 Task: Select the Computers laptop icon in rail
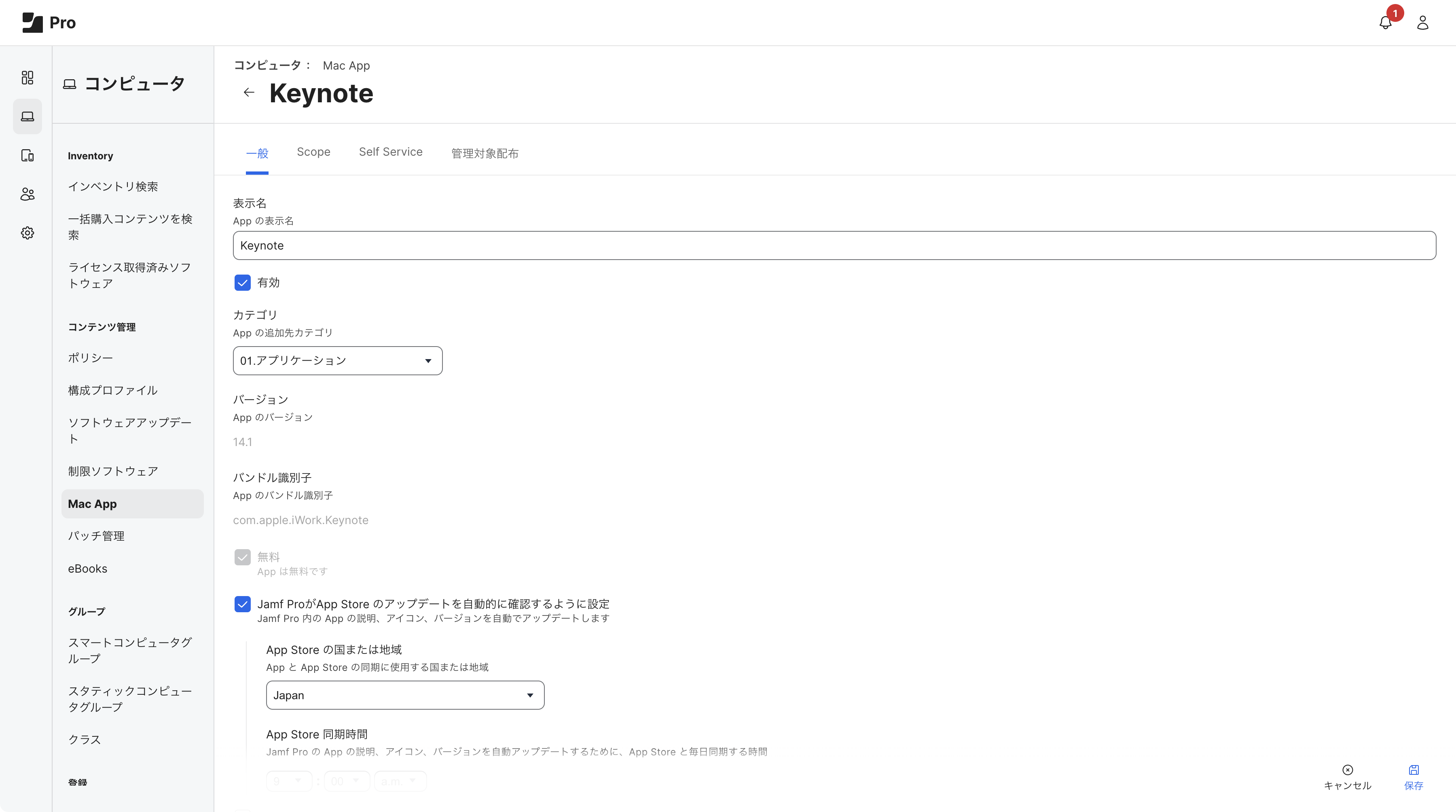(x=27, y=116)
